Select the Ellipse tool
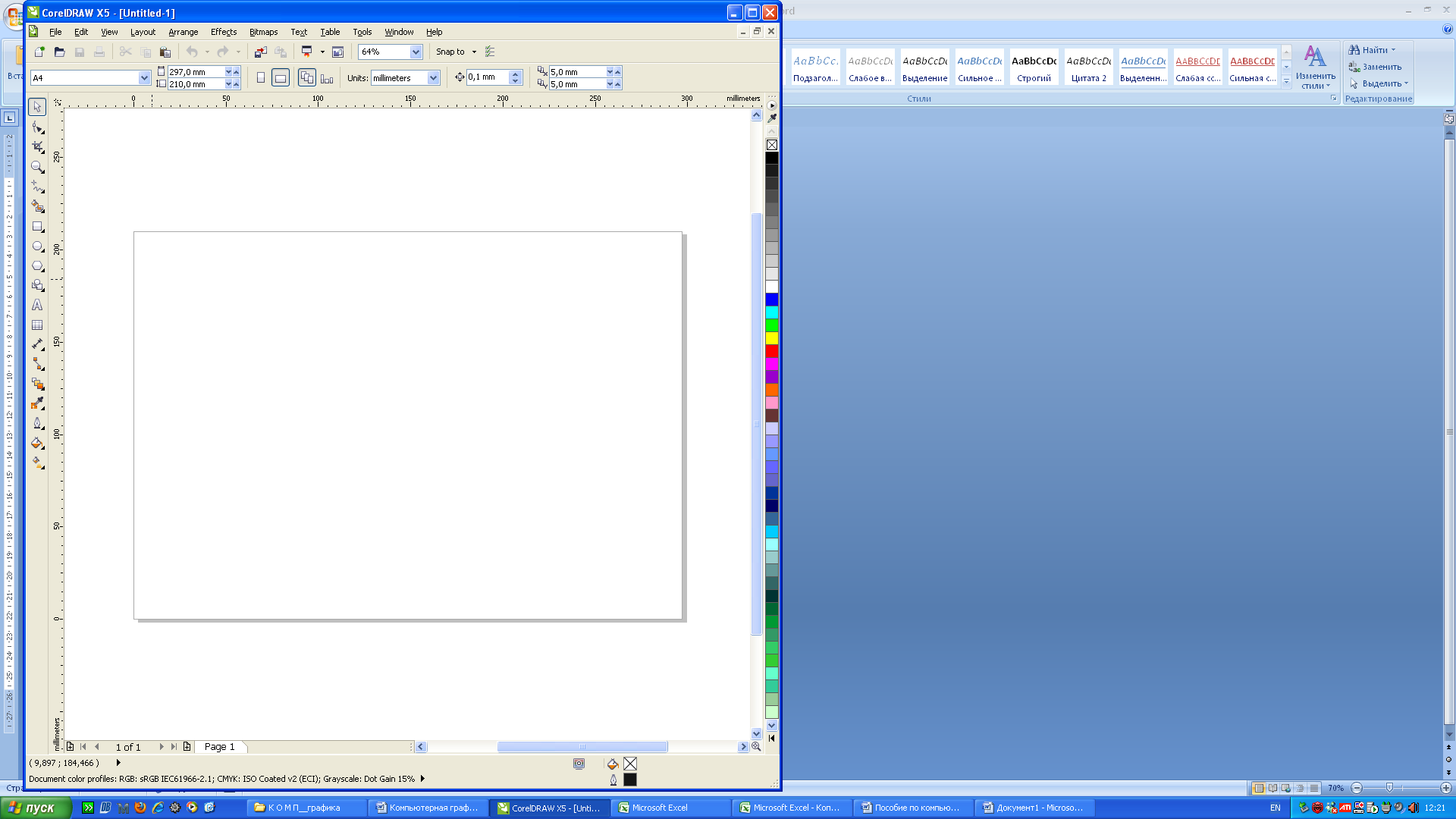1456x819 pixels. click(37, 246)
